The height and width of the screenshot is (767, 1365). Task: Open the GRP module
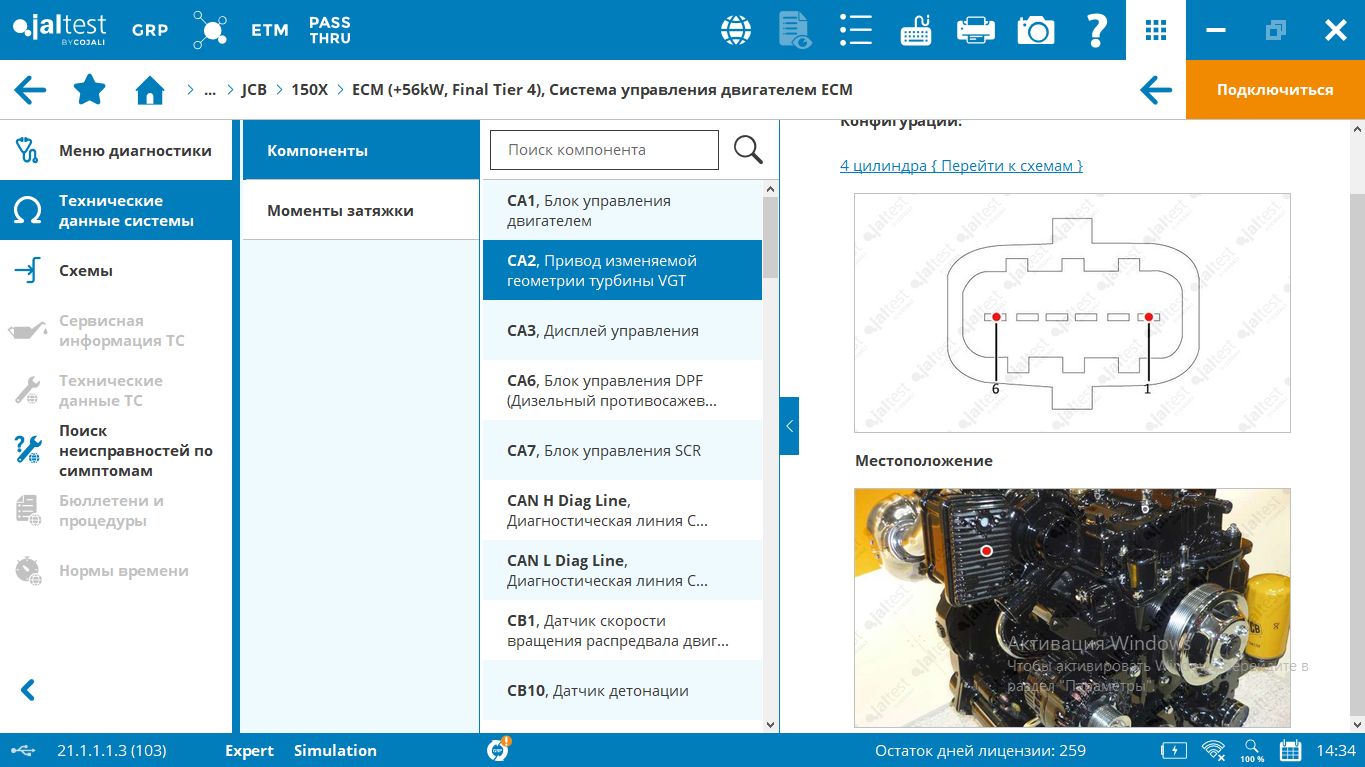(x=150, y=30)
